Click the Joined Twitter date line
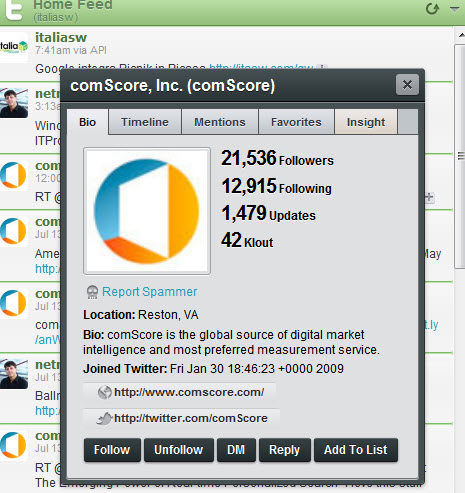This screenshot has height=493, width=465. pyautogui.click(x=213, y=369)
